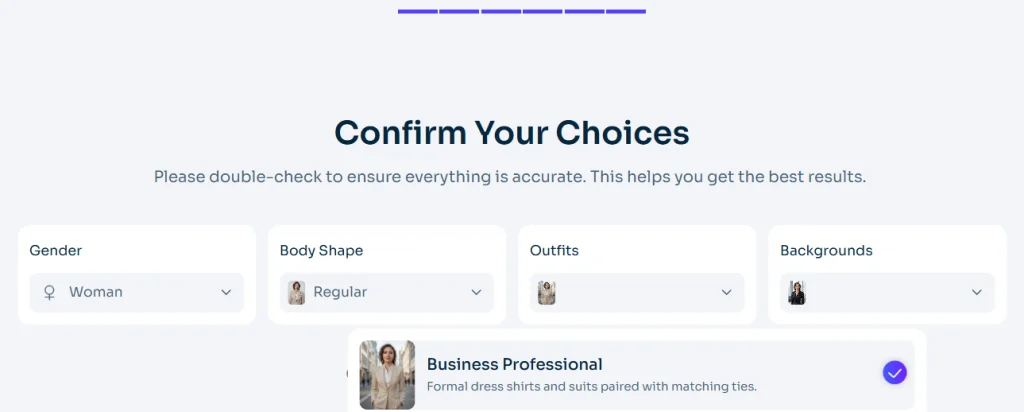
Task: Click the third progress step segment
Action: (501, 11)
